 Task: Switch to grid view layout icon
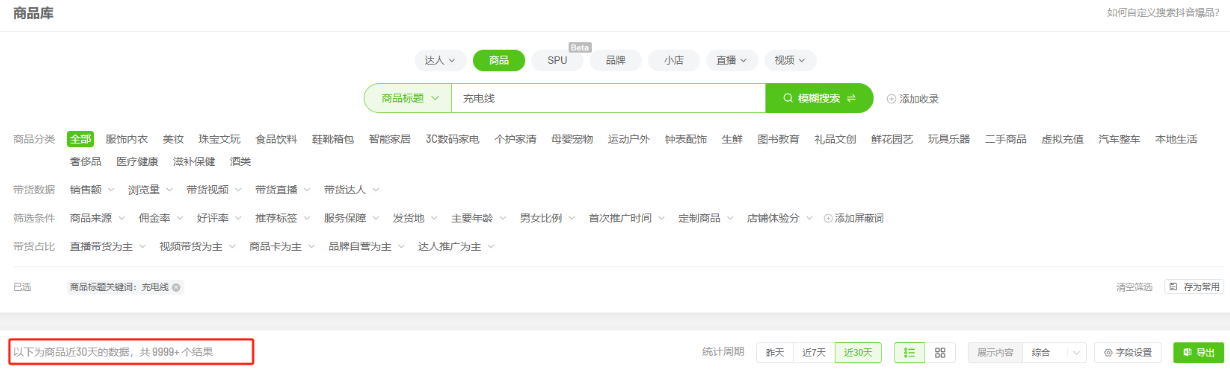939,353
